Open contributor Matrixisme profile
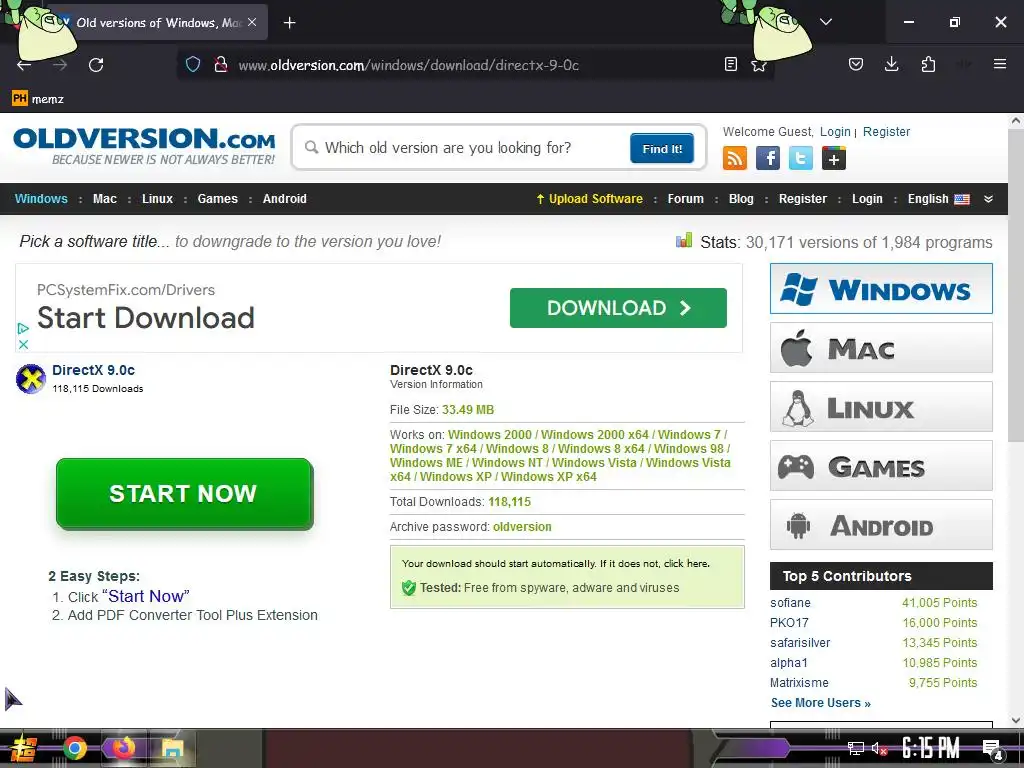The height and width of the screenshot is (768, 1024). [799, 682]
